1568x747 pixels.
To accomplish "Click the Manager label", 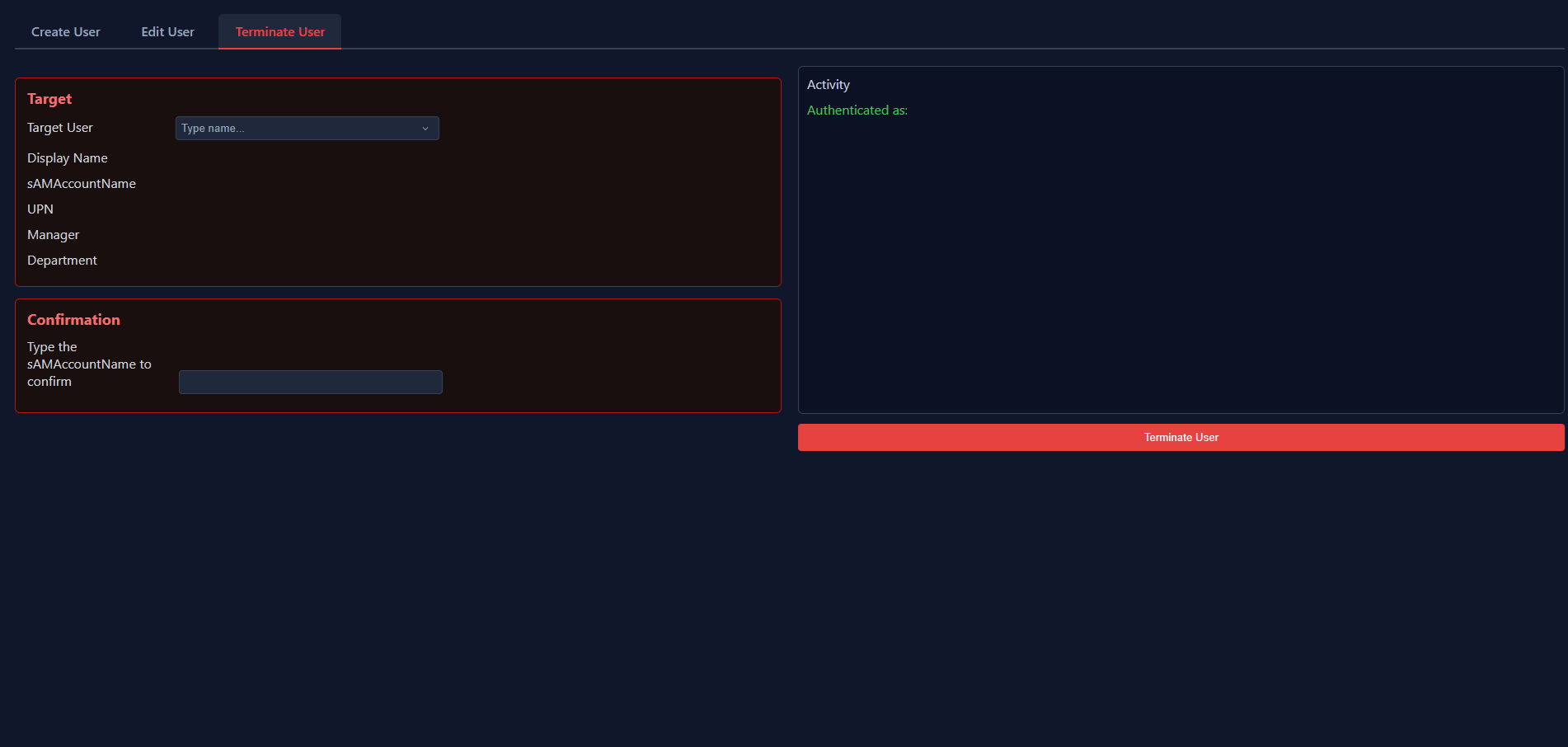I will pos(54,235).
